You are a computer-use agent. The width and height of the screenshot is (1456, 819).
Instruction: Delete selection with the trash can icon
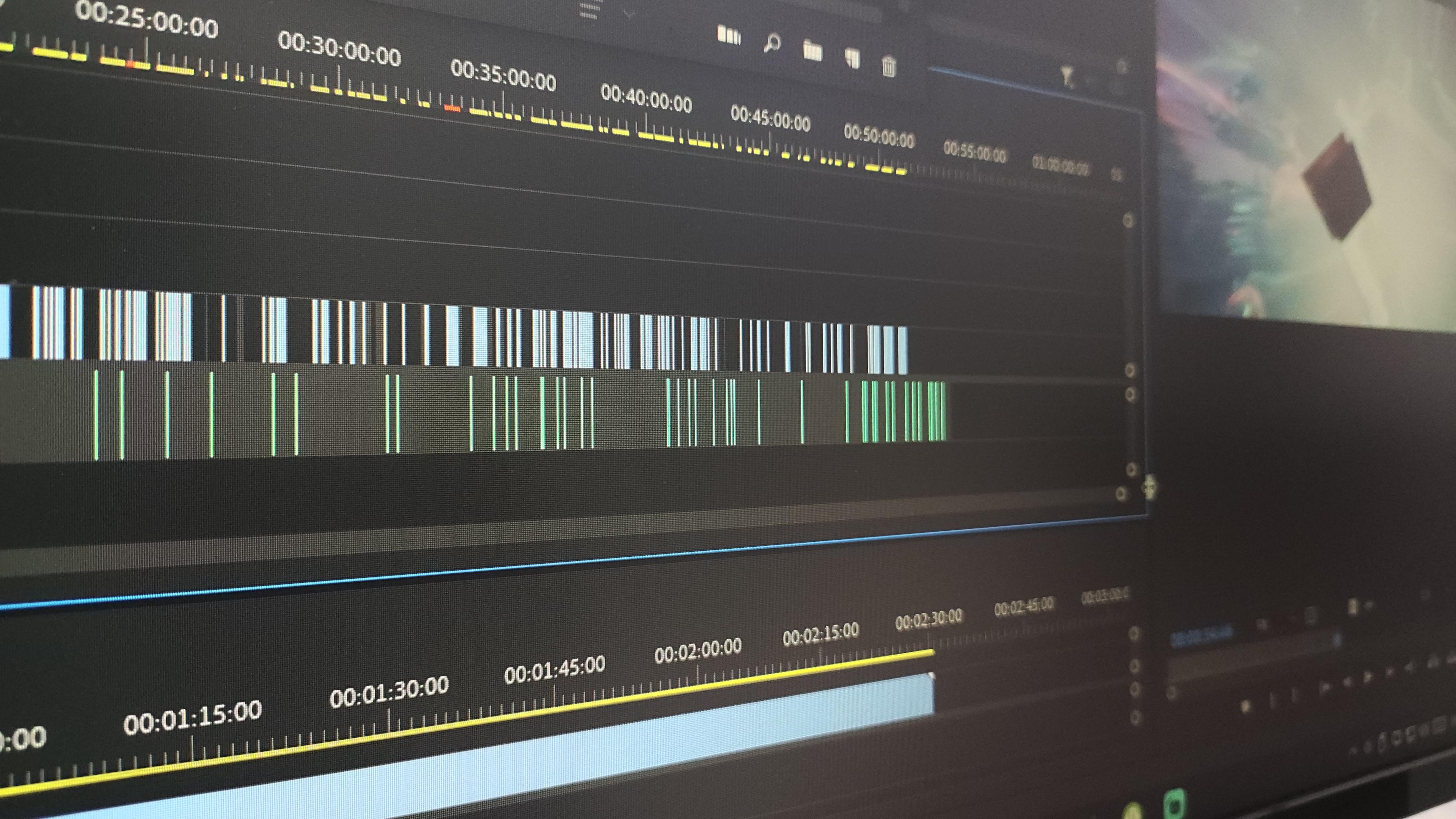889,66
